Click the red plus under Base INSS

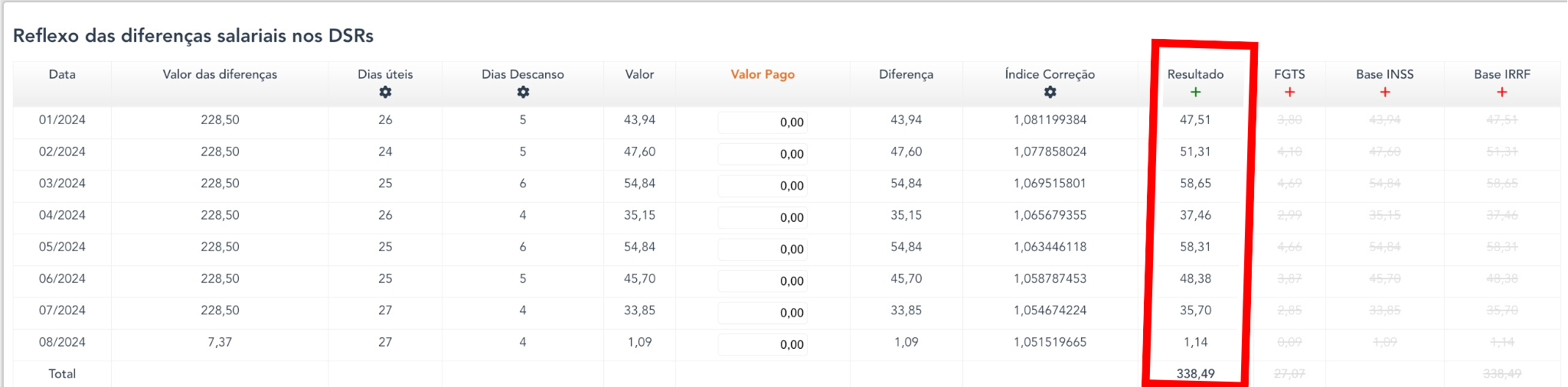point(1384,92)
